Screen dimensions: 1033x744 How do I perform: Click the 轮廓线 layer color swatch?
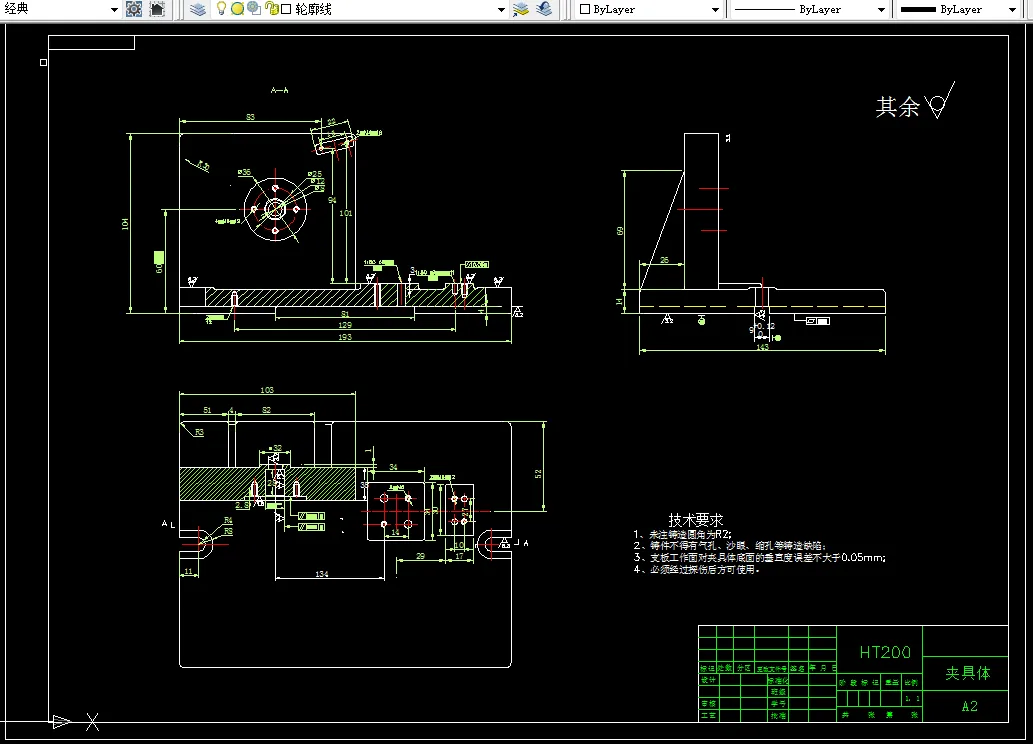[x=286, y=9]
